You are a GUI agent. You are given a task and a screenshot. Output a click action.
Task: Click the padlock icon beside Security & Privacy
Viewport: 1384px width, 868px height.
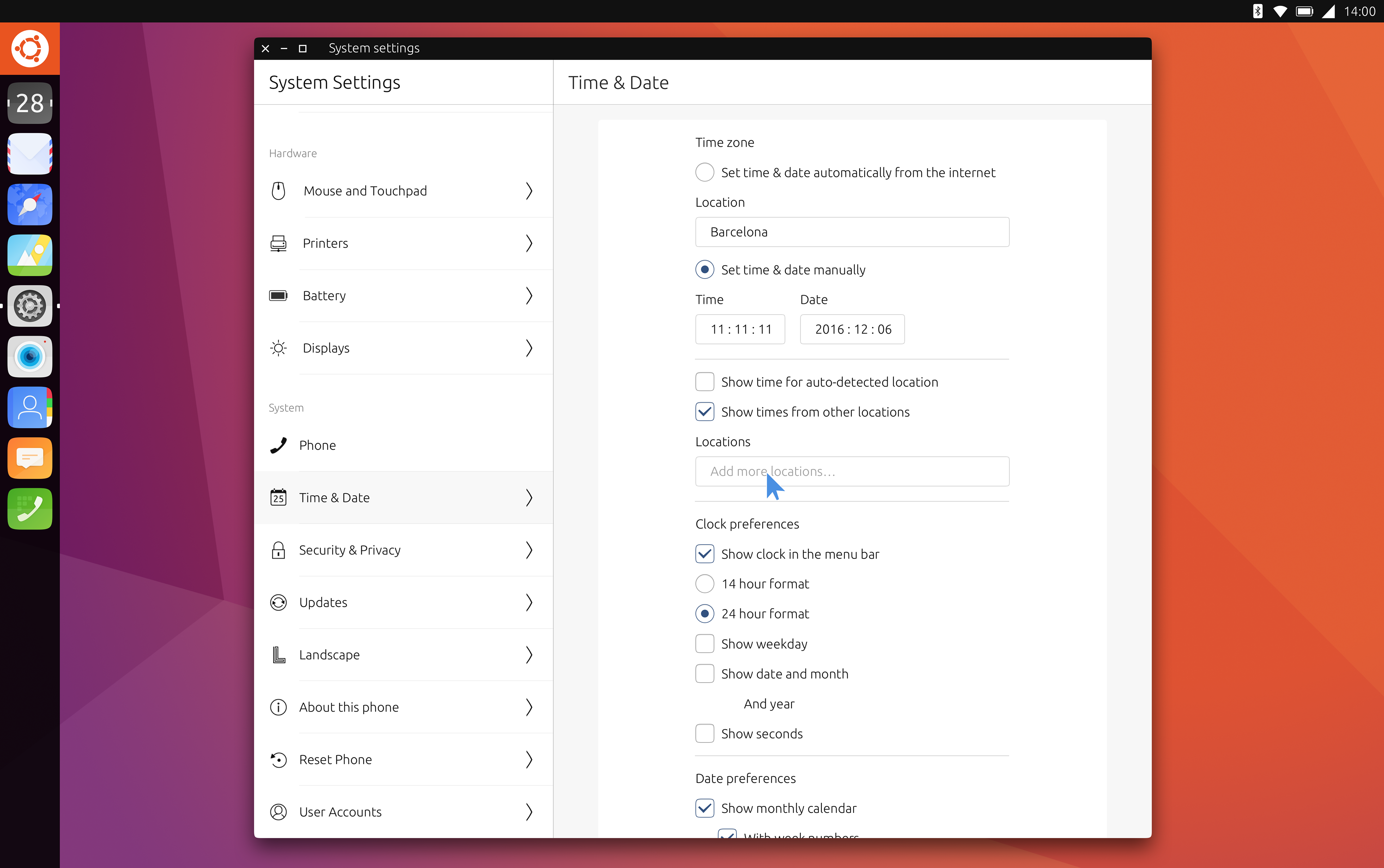click(278, 550)
